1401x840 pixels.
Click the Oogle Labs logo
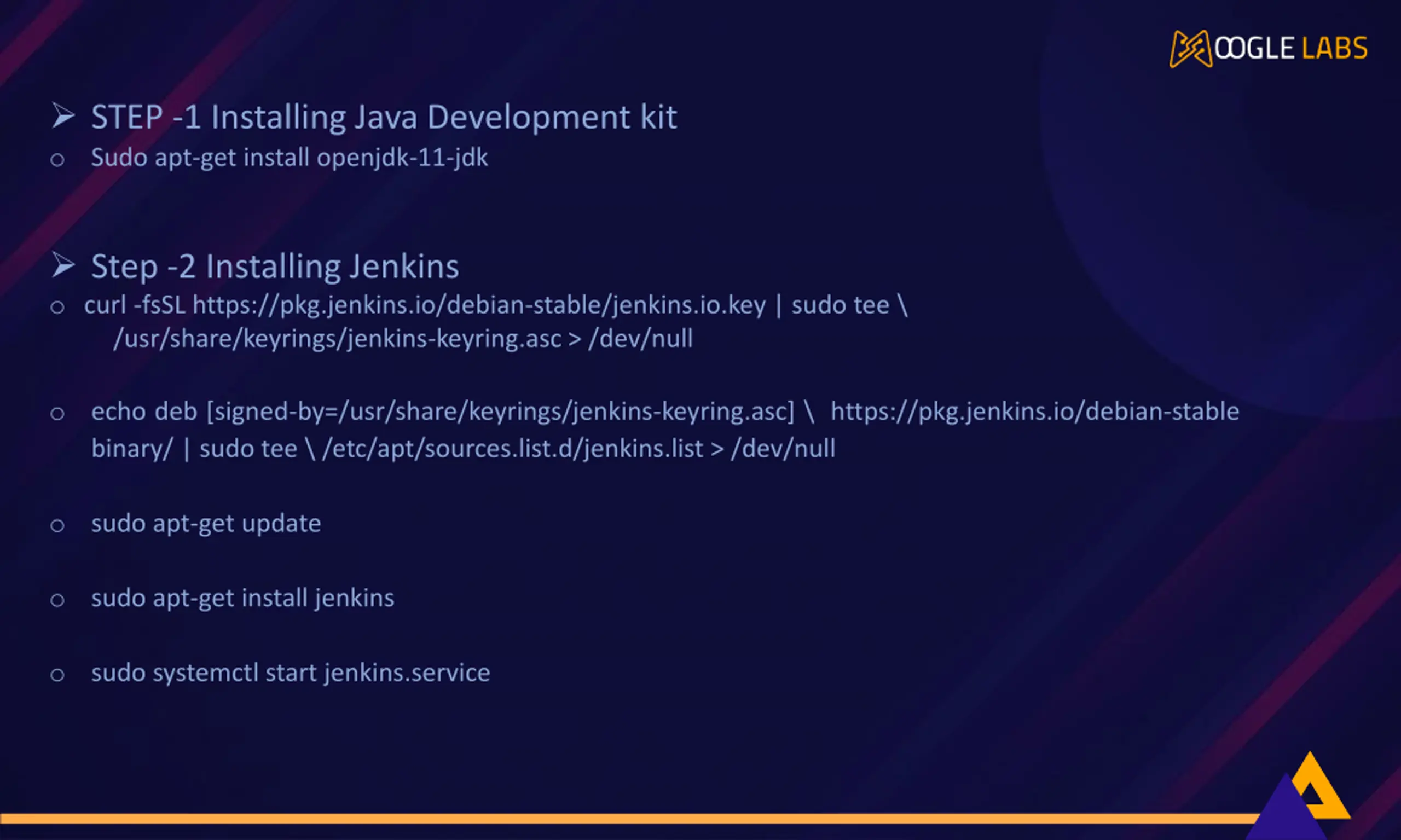[1268, 49]
